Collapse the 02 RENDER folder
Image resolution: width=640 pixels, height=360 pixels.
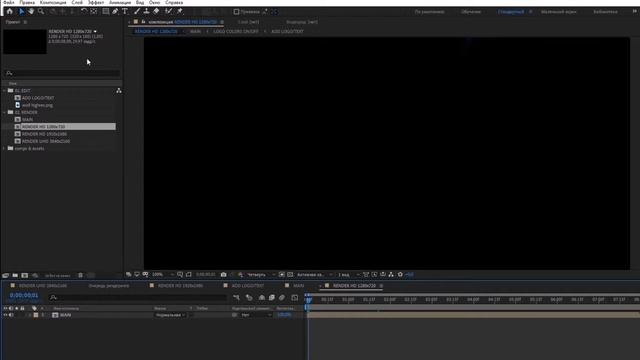tap(4, 112)
